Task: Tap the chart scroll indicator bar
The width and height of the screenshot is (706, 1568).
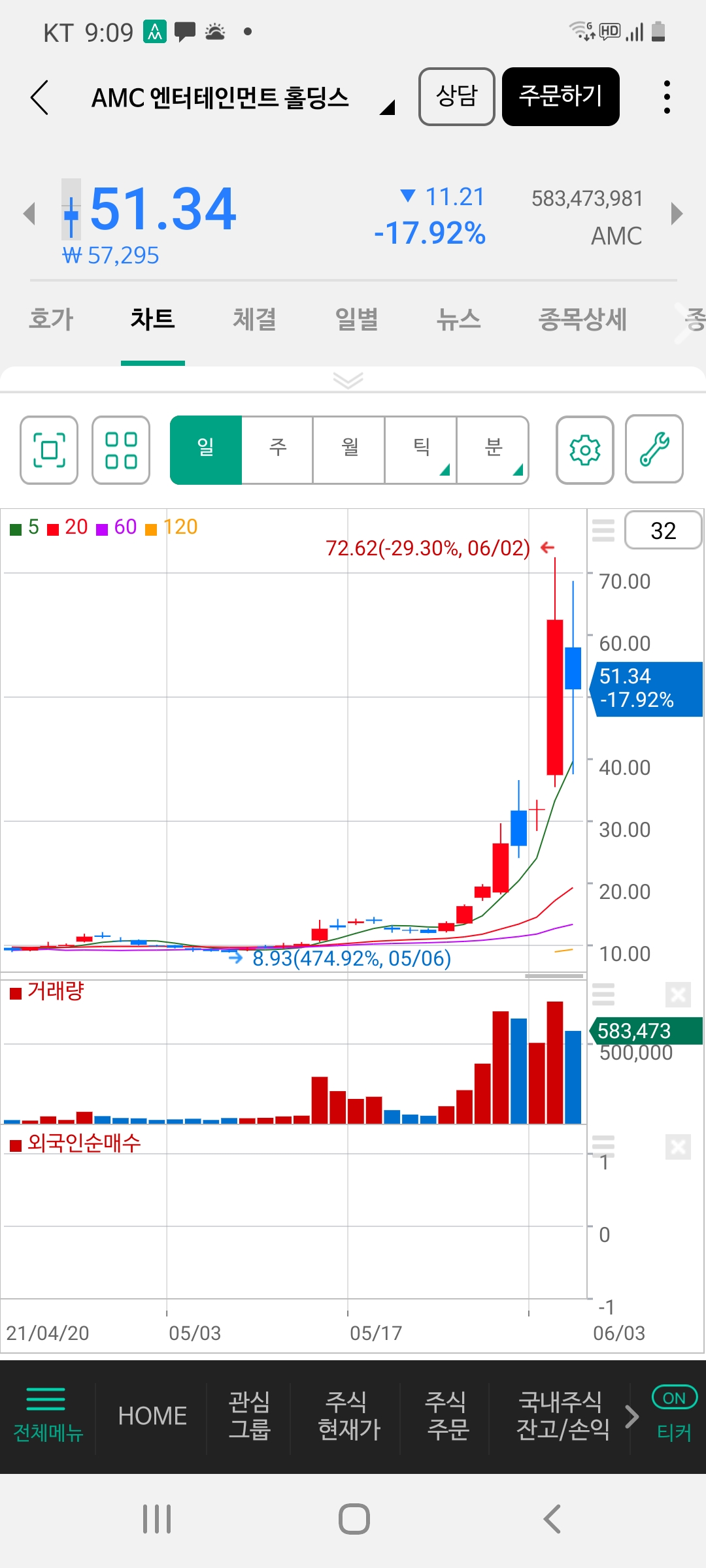Action: 554,976
